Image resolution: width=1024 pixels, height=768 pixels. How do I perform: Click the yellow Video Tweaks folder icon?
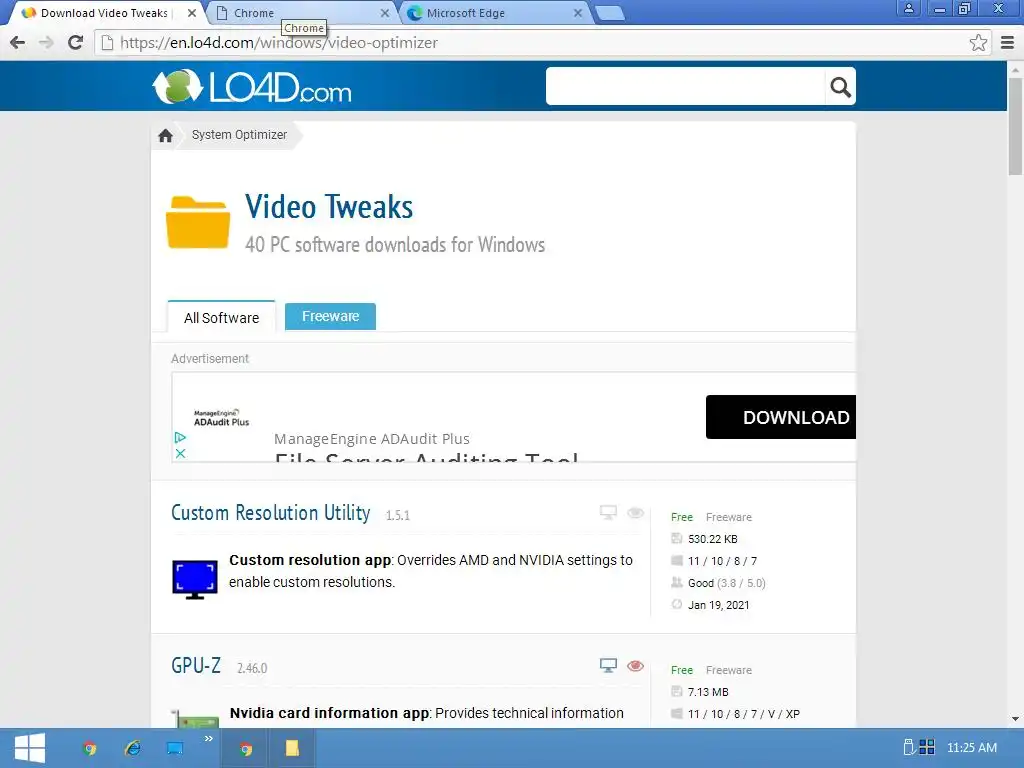click(x=198, y=222)
